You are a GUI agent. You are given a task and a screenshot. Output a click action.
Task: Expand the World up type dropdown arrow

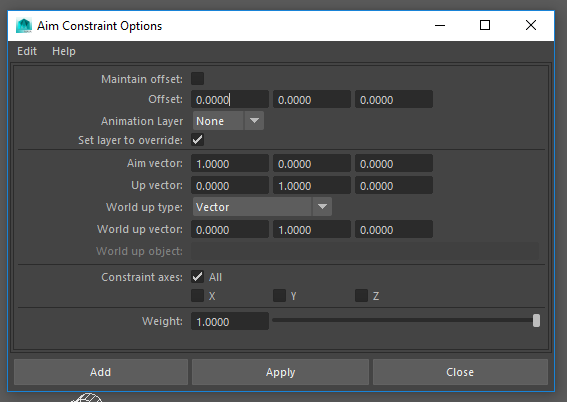pos(322,207)
